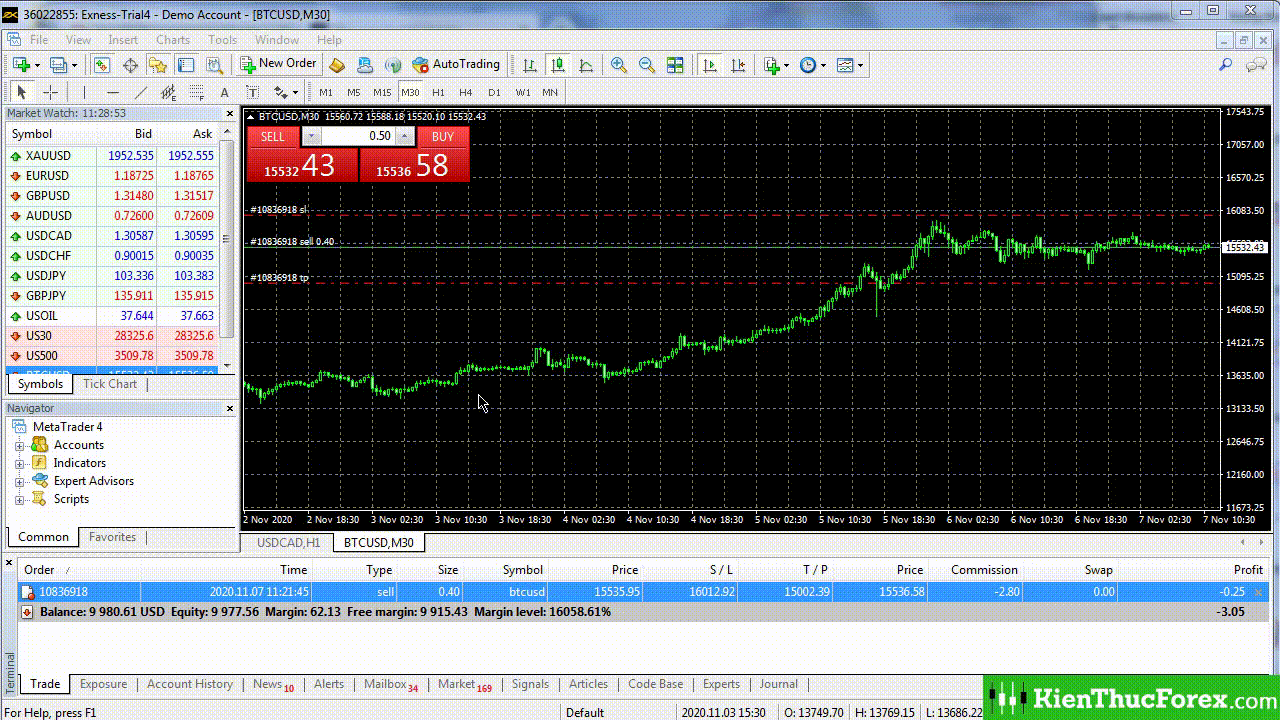Screen dimensions: 1280x720
Task: Toggle the Navigator panel icon
Action: pos(158,65)
